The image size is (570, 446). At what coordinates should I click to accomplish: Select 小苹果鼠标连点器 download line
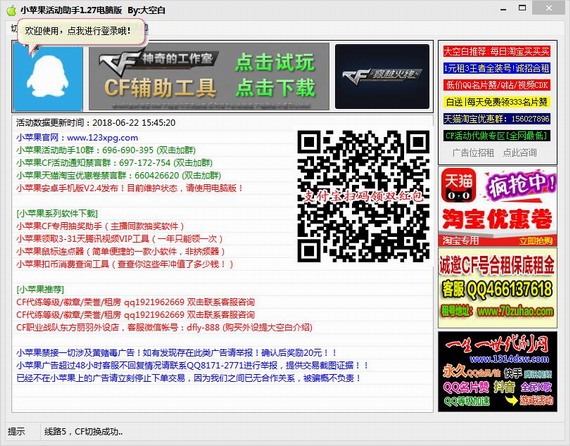point(120,252)
